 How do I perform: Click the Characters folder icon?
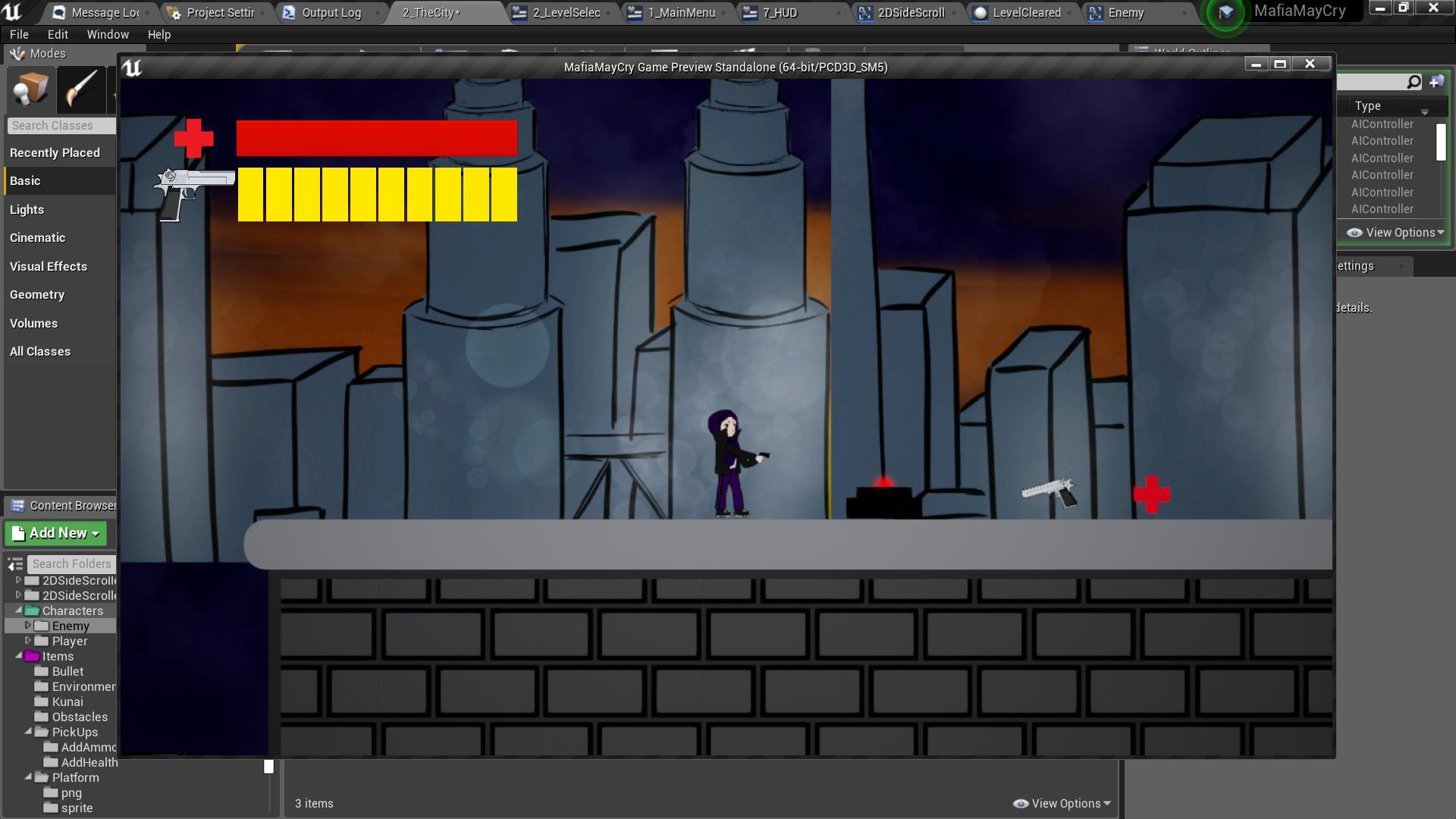[x=32, y=611]
